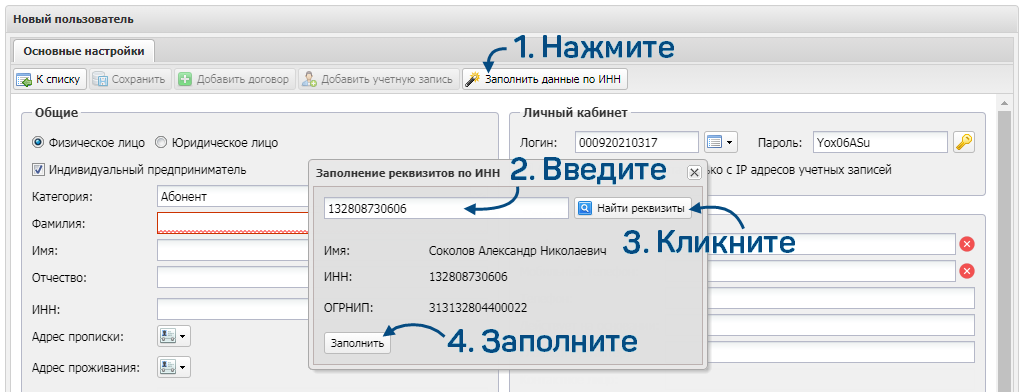Open the 'Адрес проживания' address dropdown
The width and height of the screenshot is (1024, 392).
(x=174, y=367)
